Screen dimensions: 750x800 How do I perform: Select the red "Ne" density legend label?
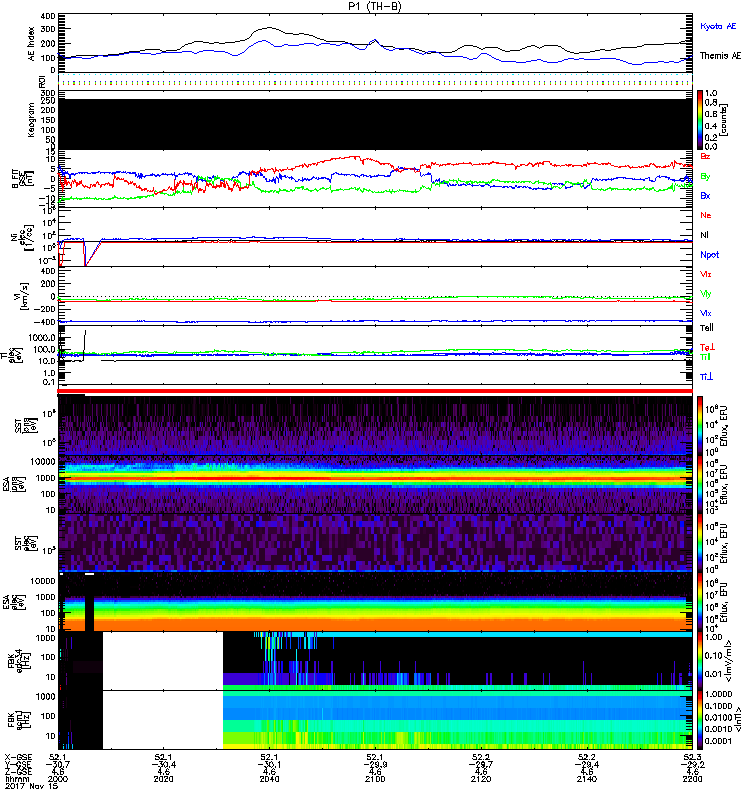click(x=706, y=215)
